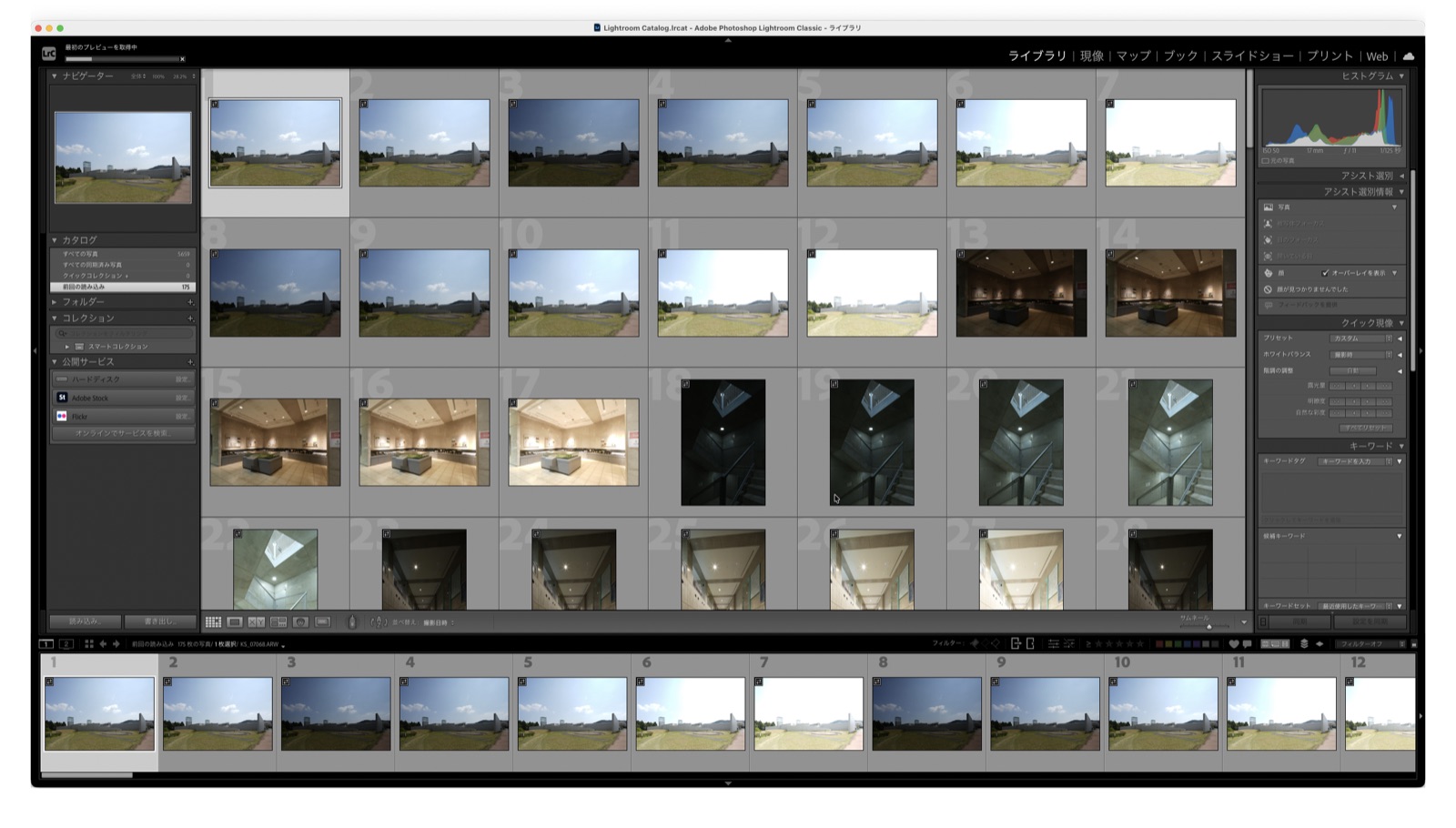Collapse the コレクション panel
The width and height of the screenshot is (1456, 828).
pyautogui.click(x=55, y=318)
